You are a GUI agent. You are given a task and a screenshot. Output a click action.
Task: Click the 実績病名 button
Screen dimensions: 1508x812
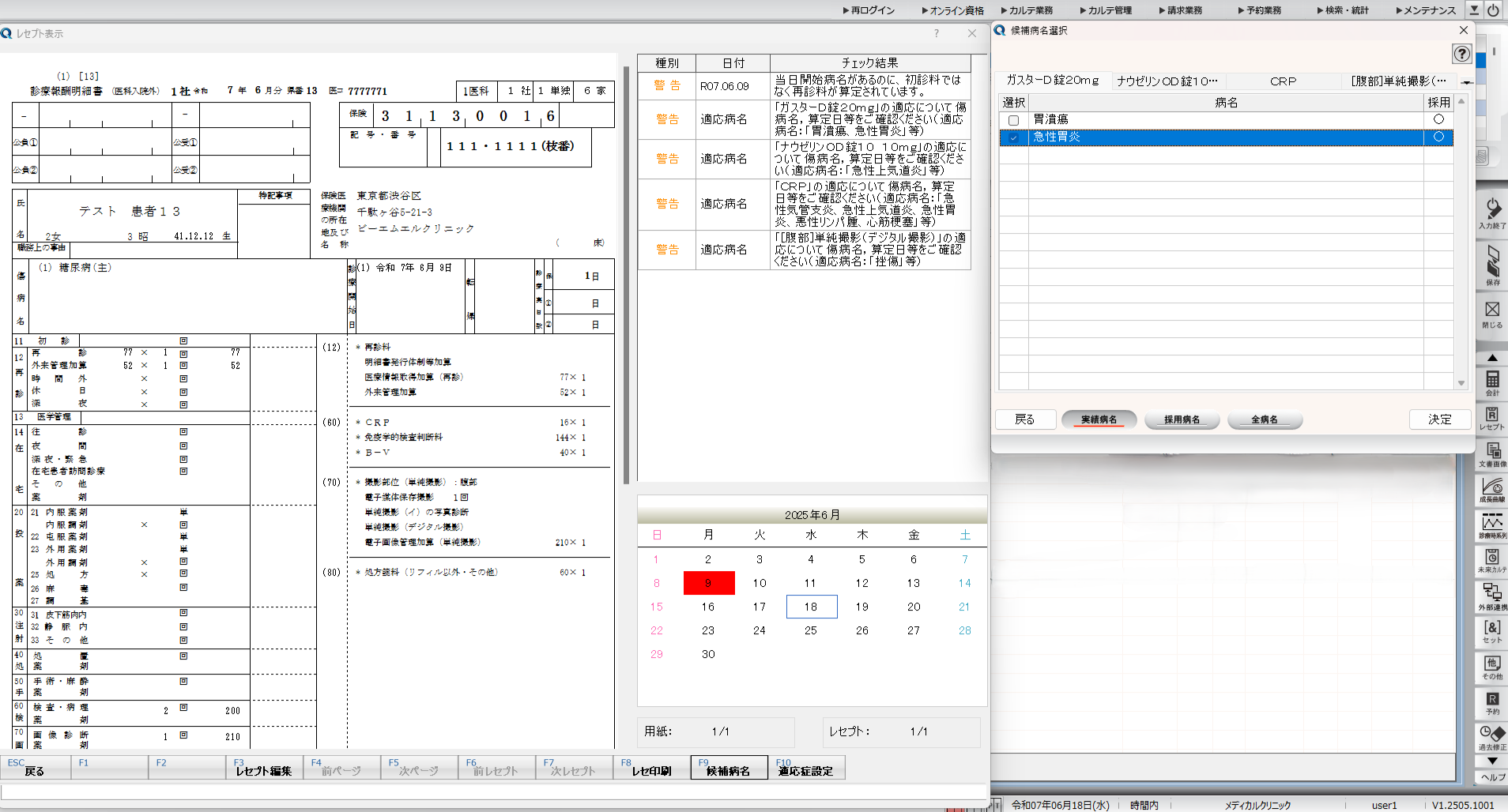[1099, 419]
